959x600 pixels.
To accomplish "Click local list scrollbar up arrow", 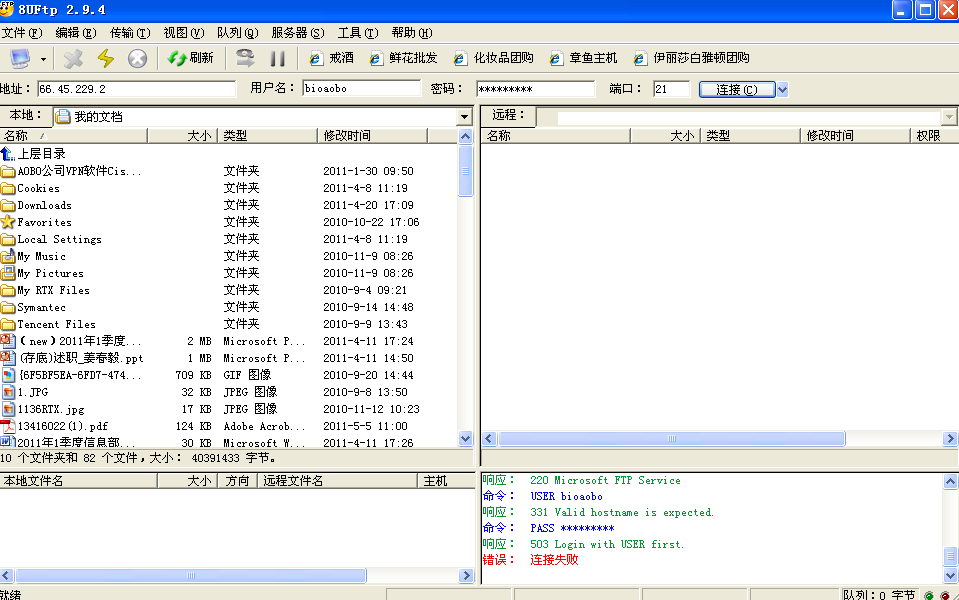I will pos(465,136).
